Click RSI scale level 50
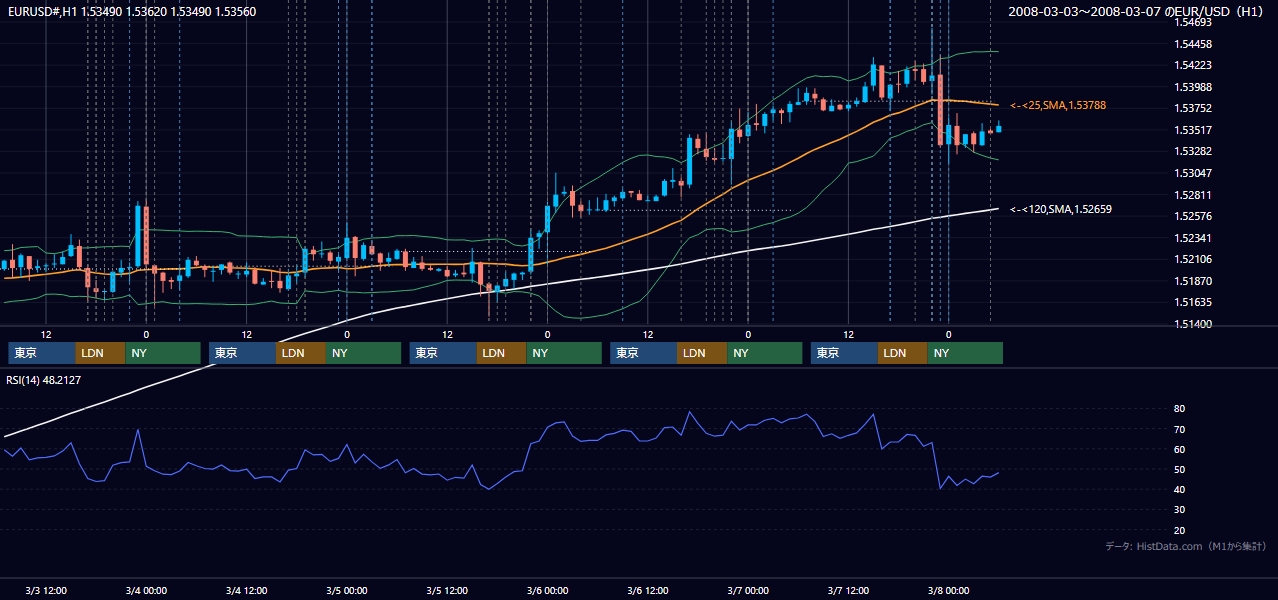The width and height of the screenshot is (1278, 600). pyautogui.click(x=1180, y=469)
